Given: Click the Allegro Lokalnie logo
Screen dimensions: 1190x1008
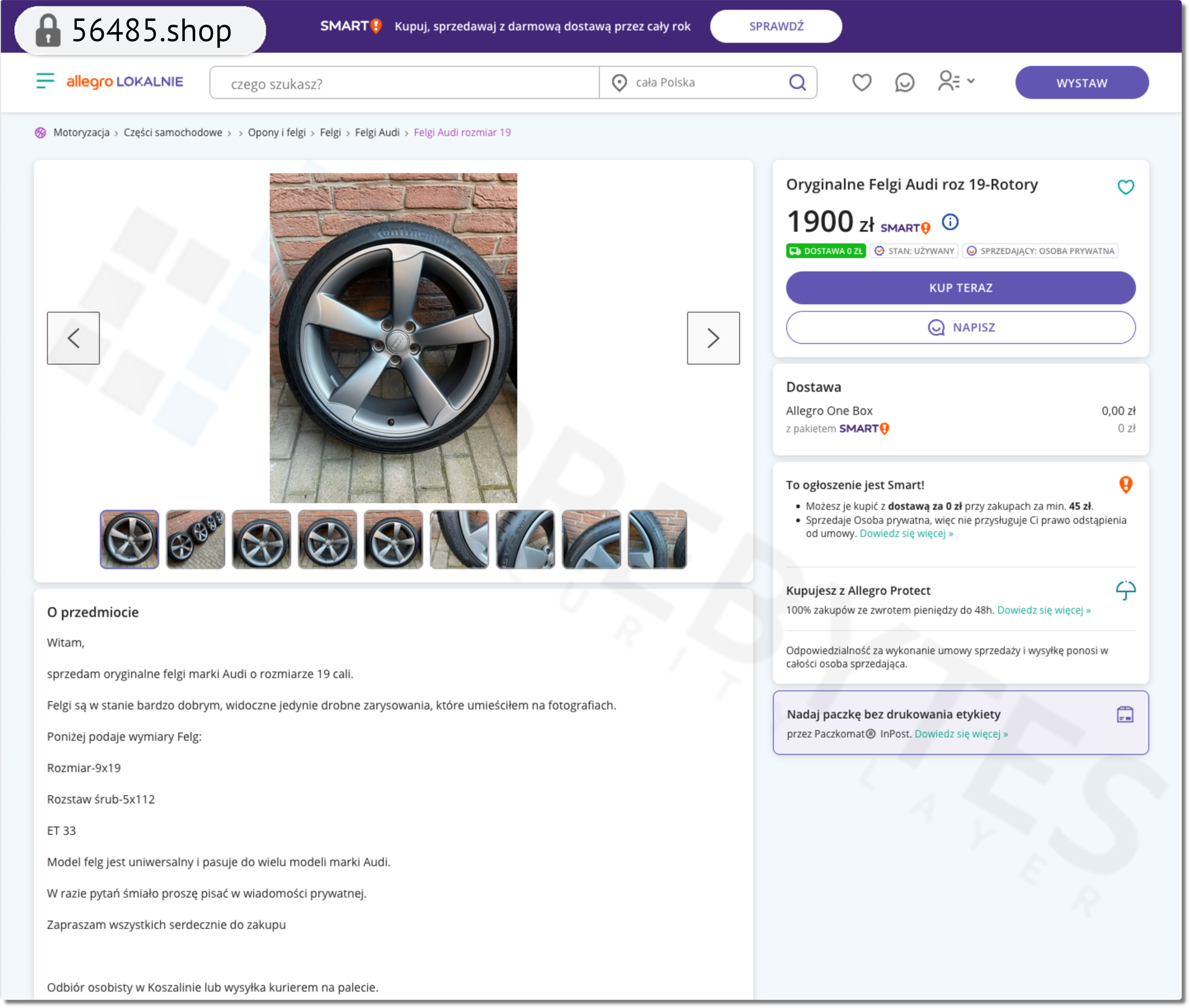Looking at the screenshot, I should (124, 82).
